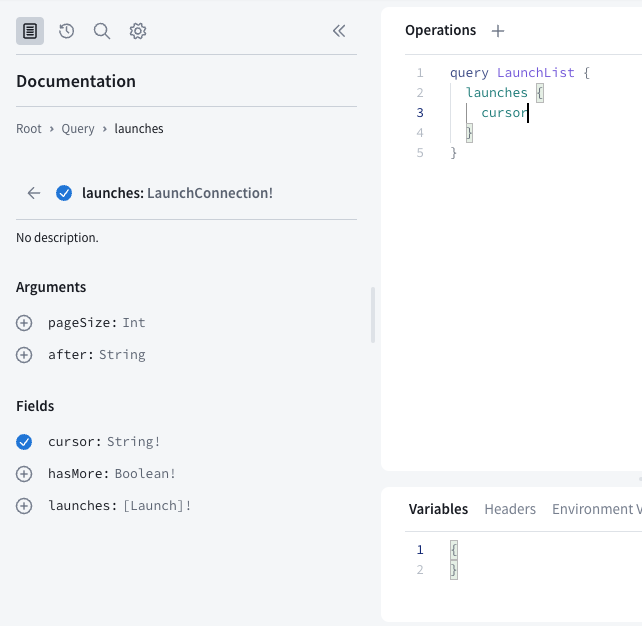Image resolution: width=642 pixels, height=626 pixels.
Task: Uncheck the cursor field checkbox
Action: [x=24, y=442]
